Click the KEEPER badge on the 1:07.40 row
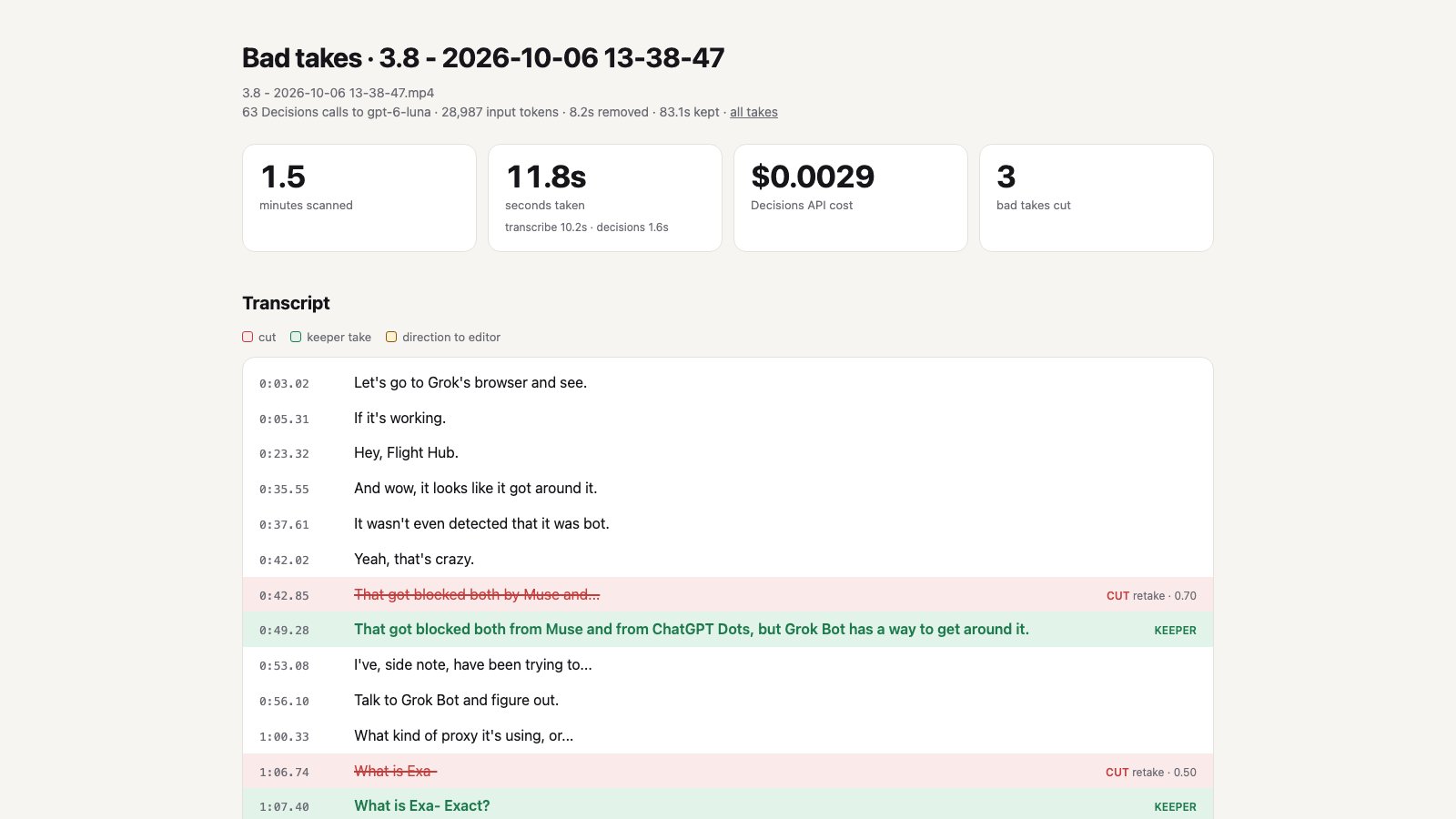Image resolution: width=1456 pixels, height=819 pixels. [1175, 806]
